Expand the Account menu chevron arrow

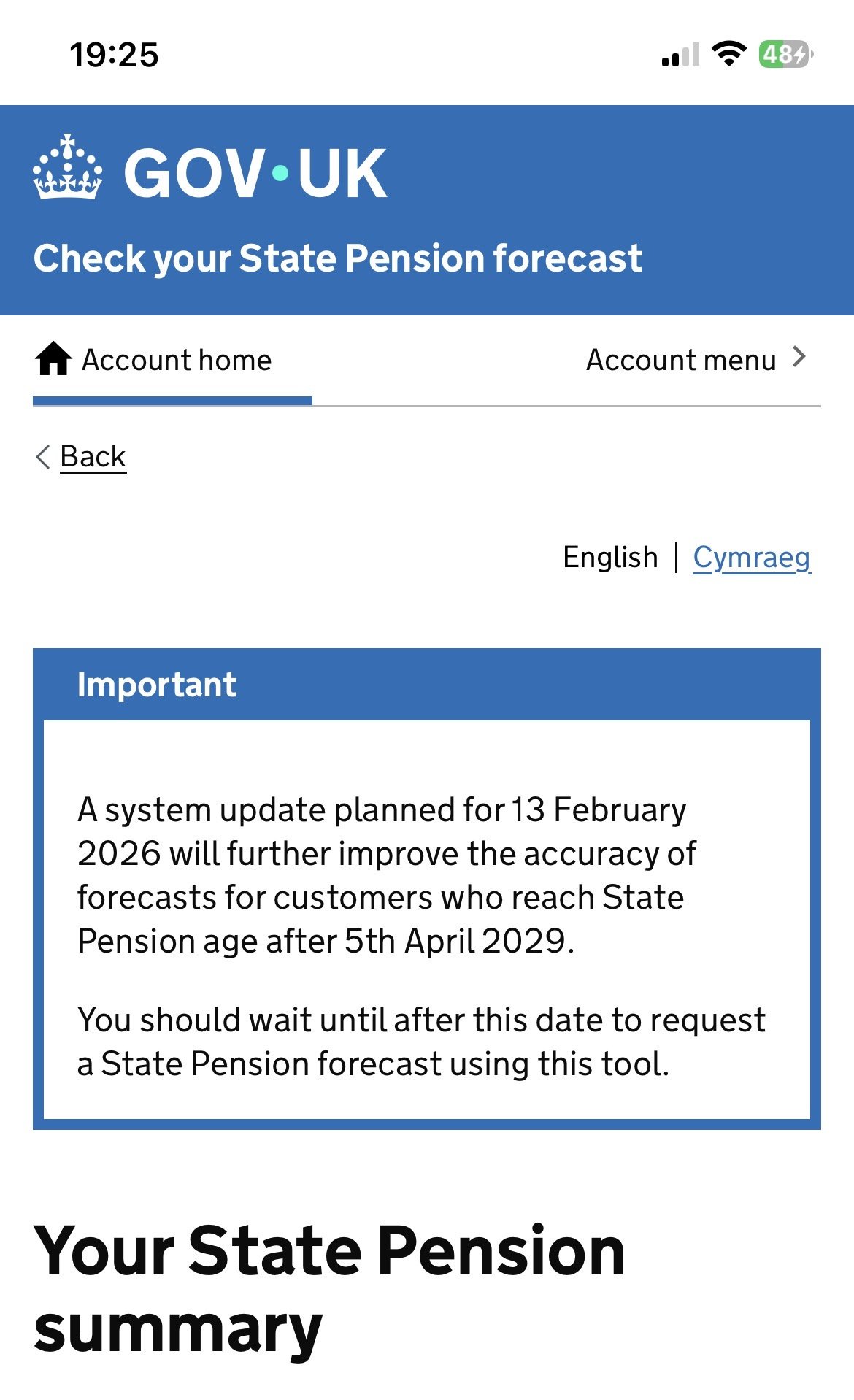[x=800, y=358]
